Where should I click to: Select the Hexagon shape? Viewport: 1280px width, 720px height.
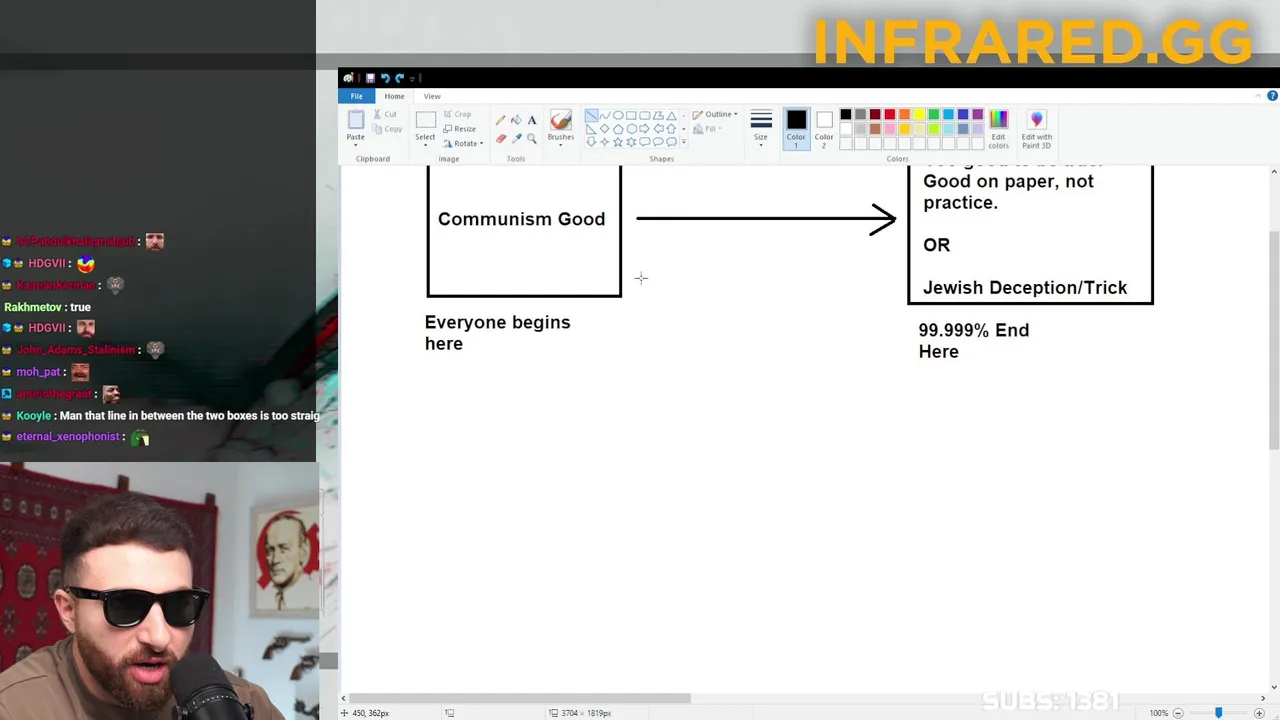pyautogui.click(x=631, y=129)
